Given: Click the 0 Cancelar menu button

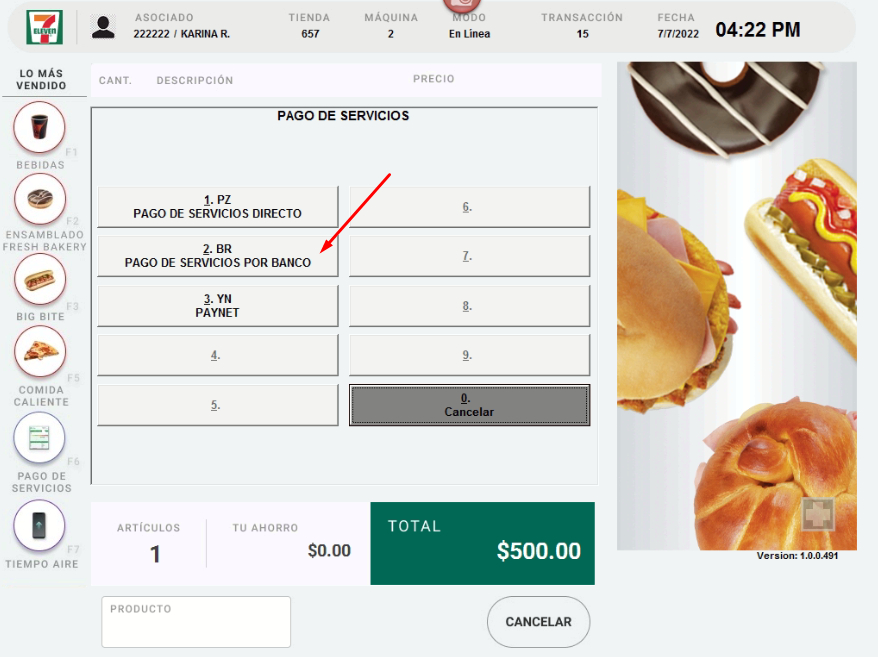Looking at the screenshot, I should (469, 405).
